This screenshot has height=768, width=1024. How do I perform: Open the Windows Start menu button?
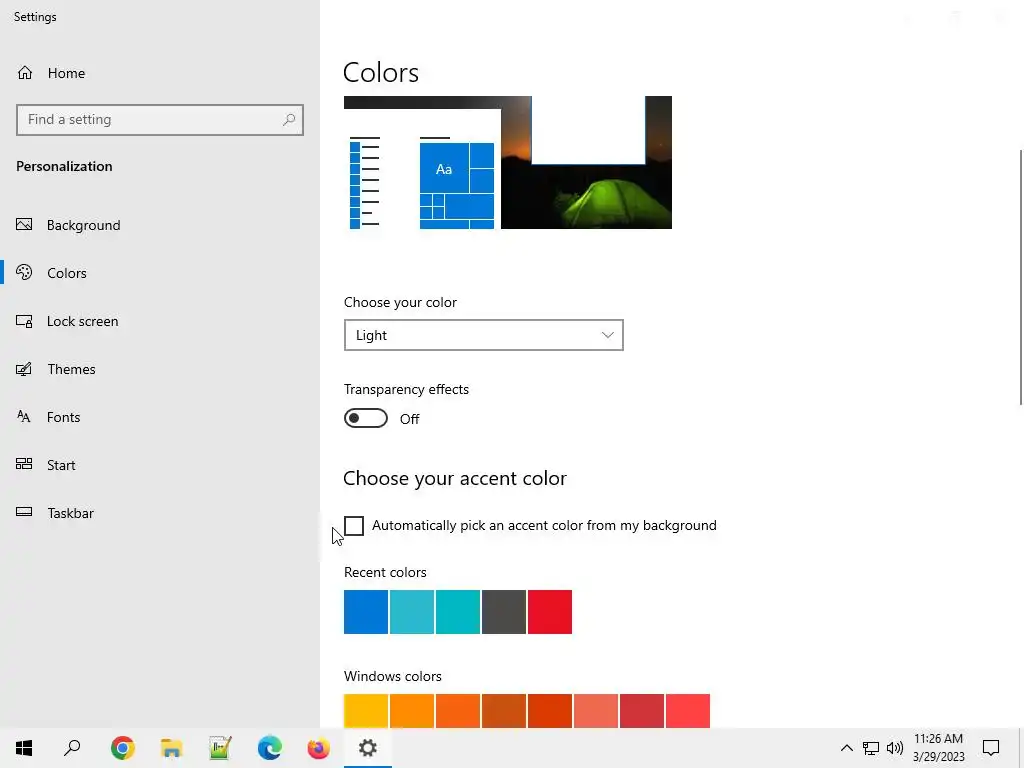[24, 748]
